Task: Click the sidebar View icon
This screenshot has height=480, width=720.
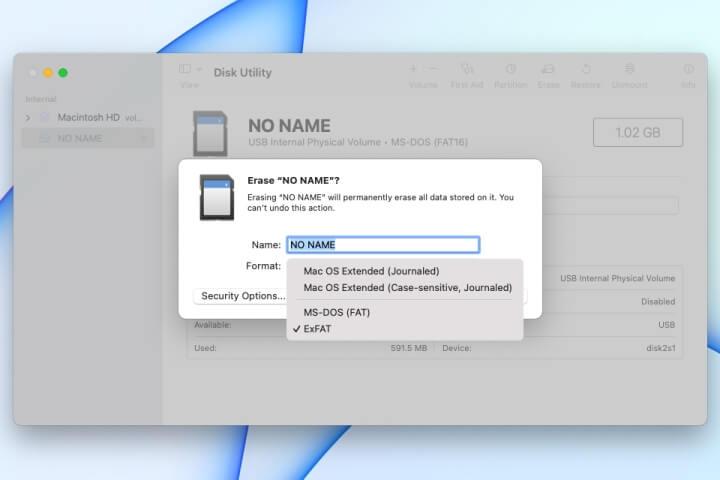Action: click(185, 69)
